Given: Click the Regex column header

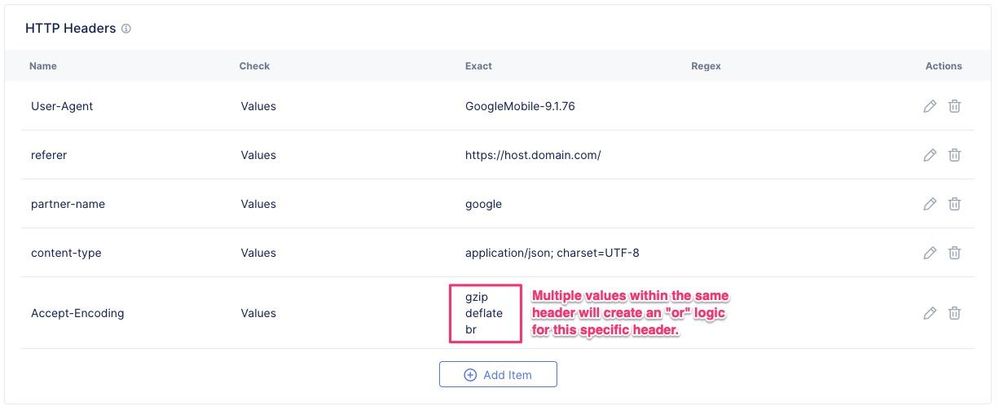Looking at the screenshot, I should pos(705,66).
